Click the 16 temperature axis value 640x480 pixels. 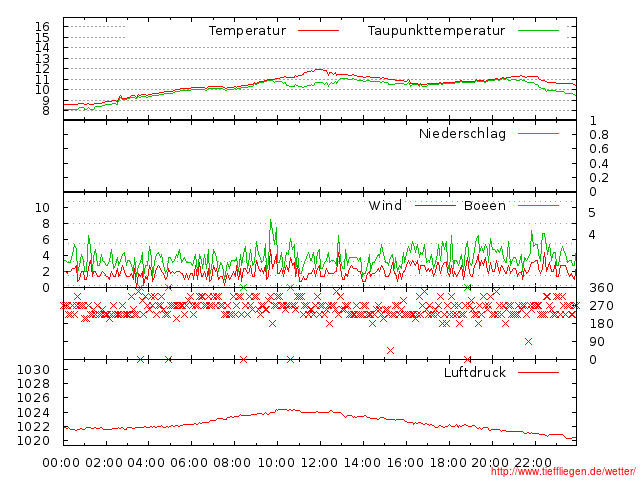42,27
